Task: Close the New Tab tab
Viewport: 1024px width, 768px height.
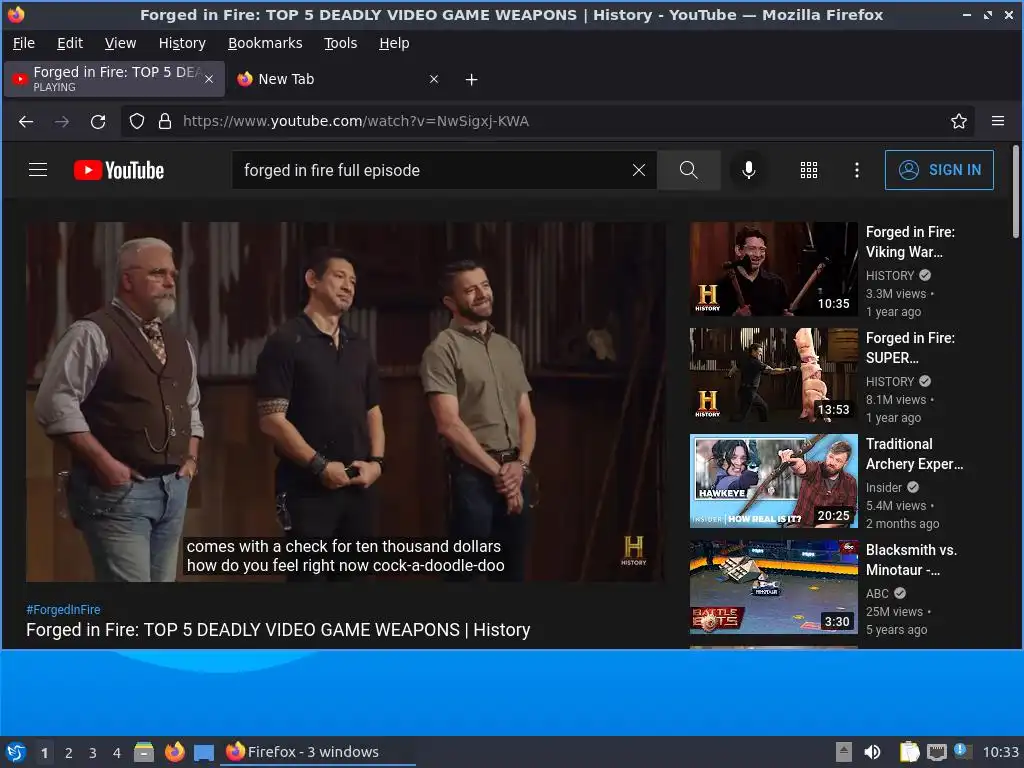Action: 434,79
